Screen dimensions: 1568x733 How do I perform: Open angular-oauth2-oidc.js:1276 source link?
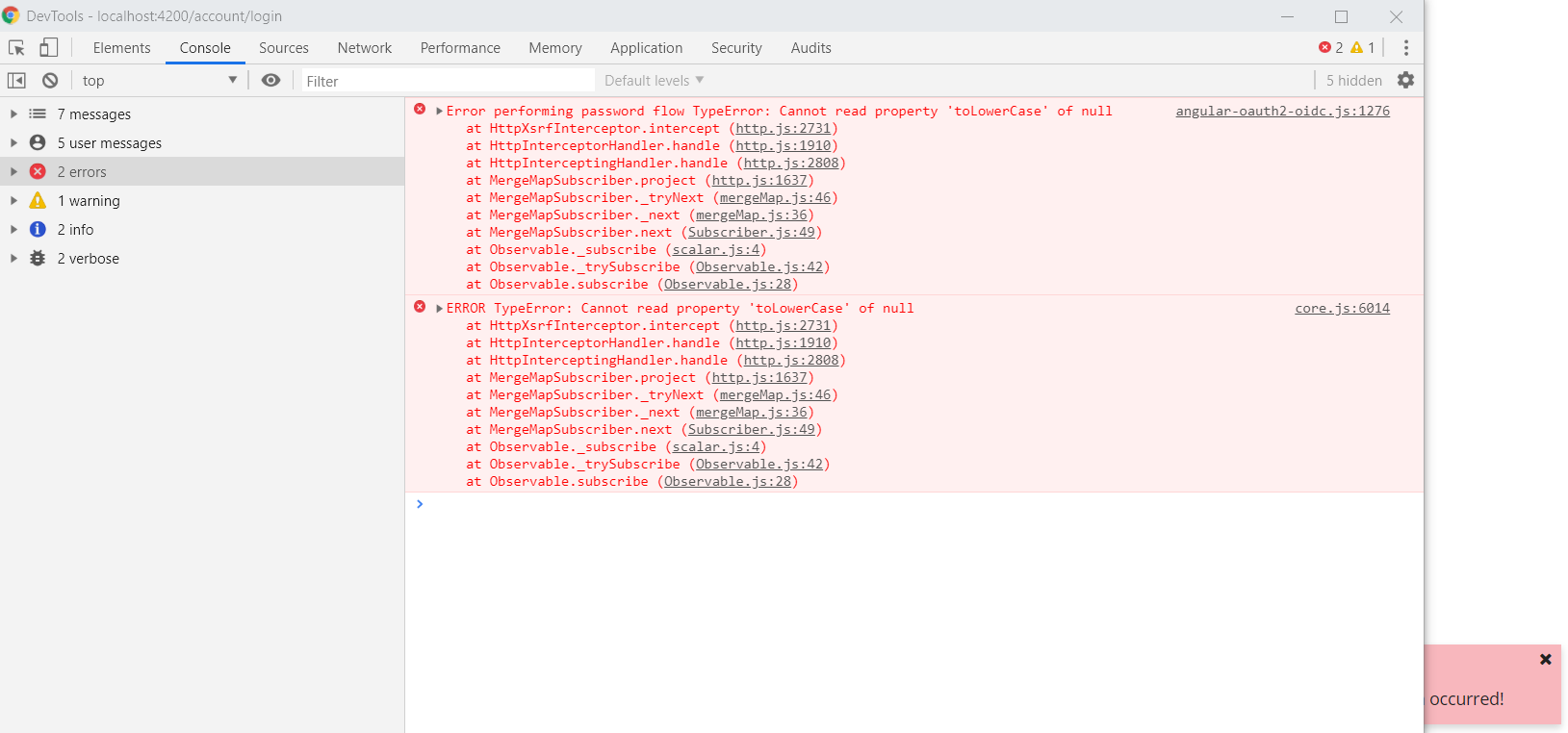pos(1283,111)
